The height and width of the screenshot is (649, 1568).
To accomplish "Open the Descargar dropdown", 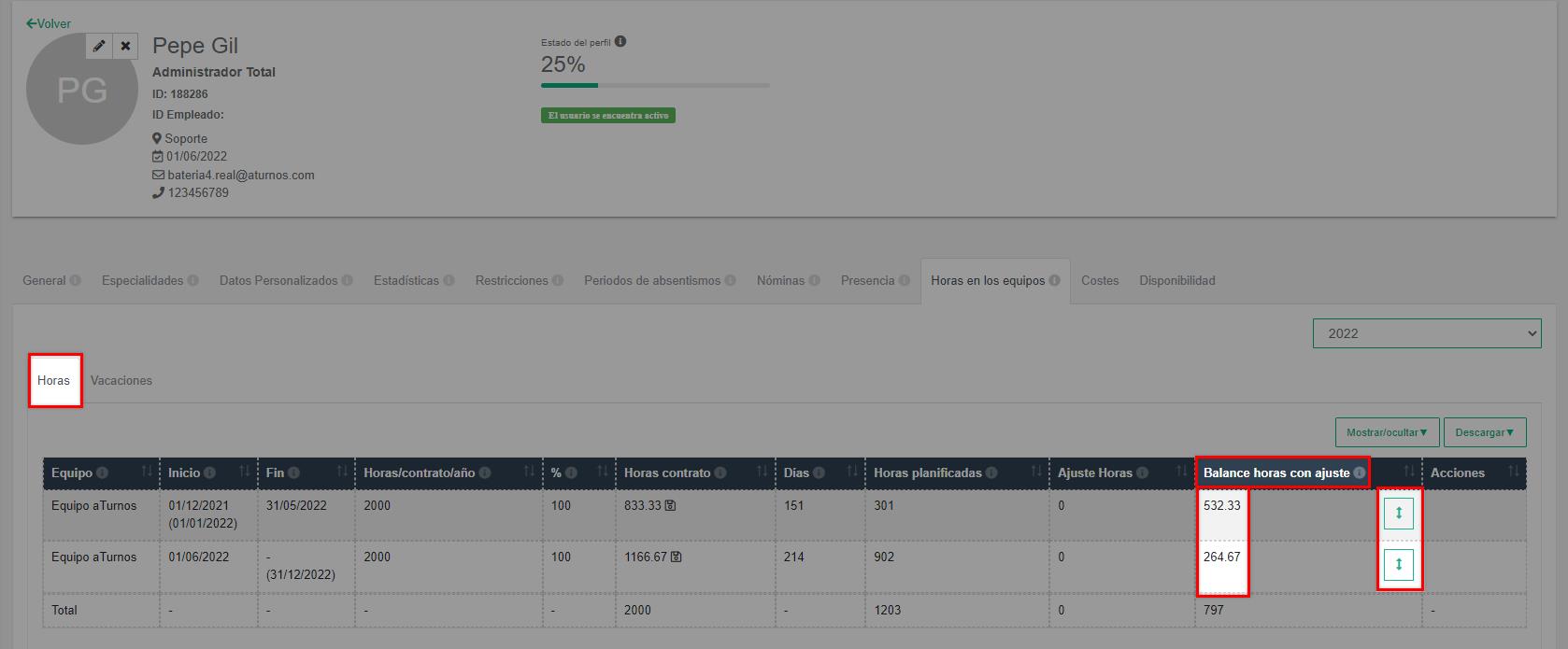I will pyautogui.click(x=1484, y=432).
